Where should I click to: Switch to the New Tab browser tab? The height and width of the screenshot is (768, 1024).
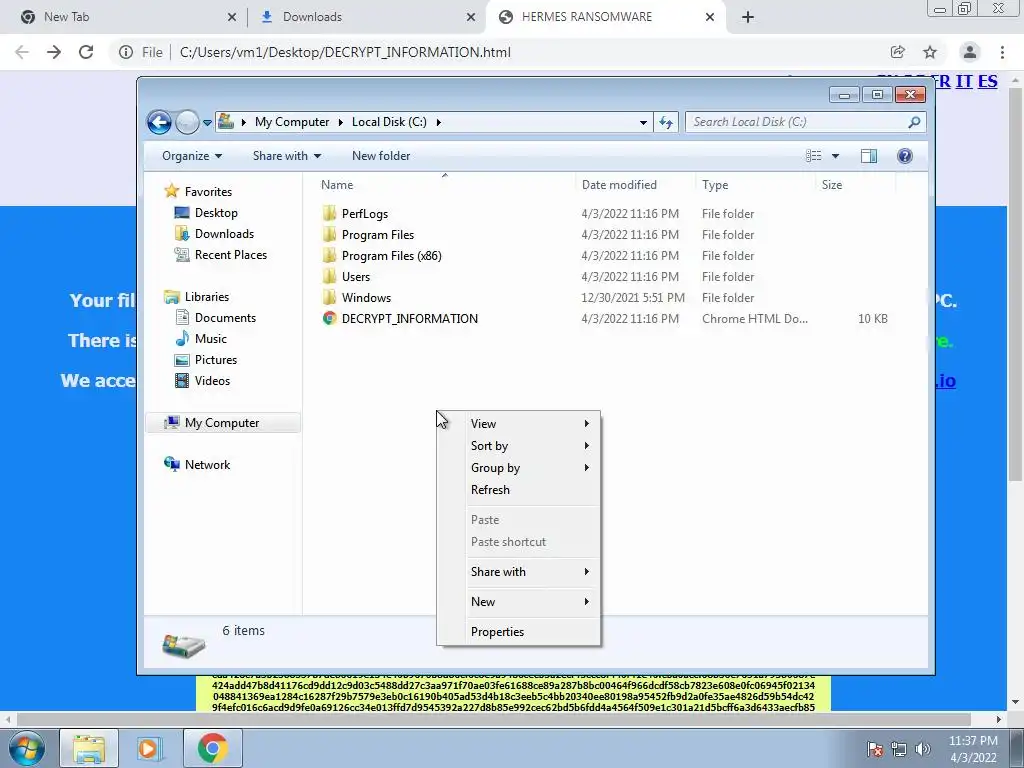[x=124, y=17]
